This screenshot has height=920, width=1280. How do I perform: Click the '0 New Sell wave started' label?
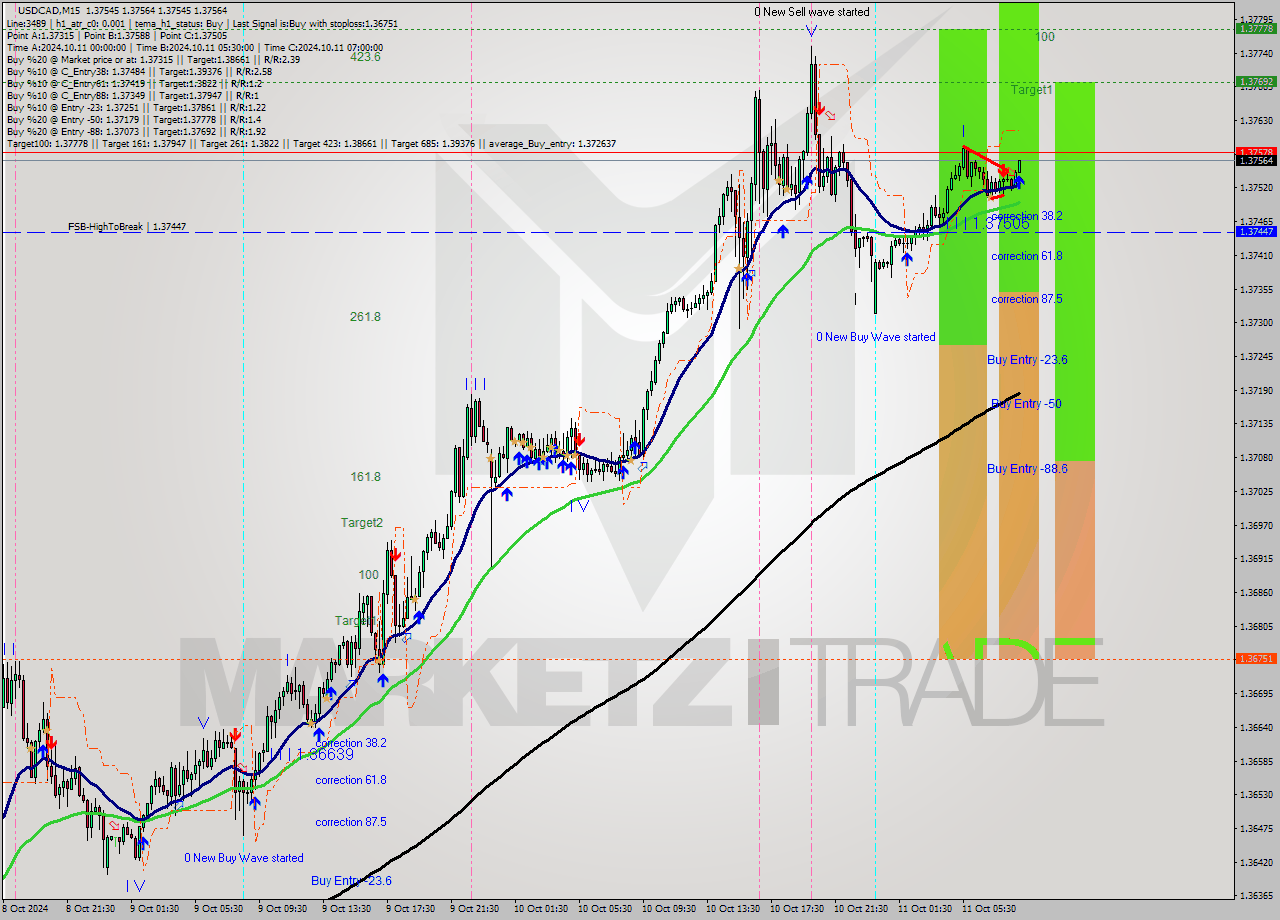tap(812, 12)
